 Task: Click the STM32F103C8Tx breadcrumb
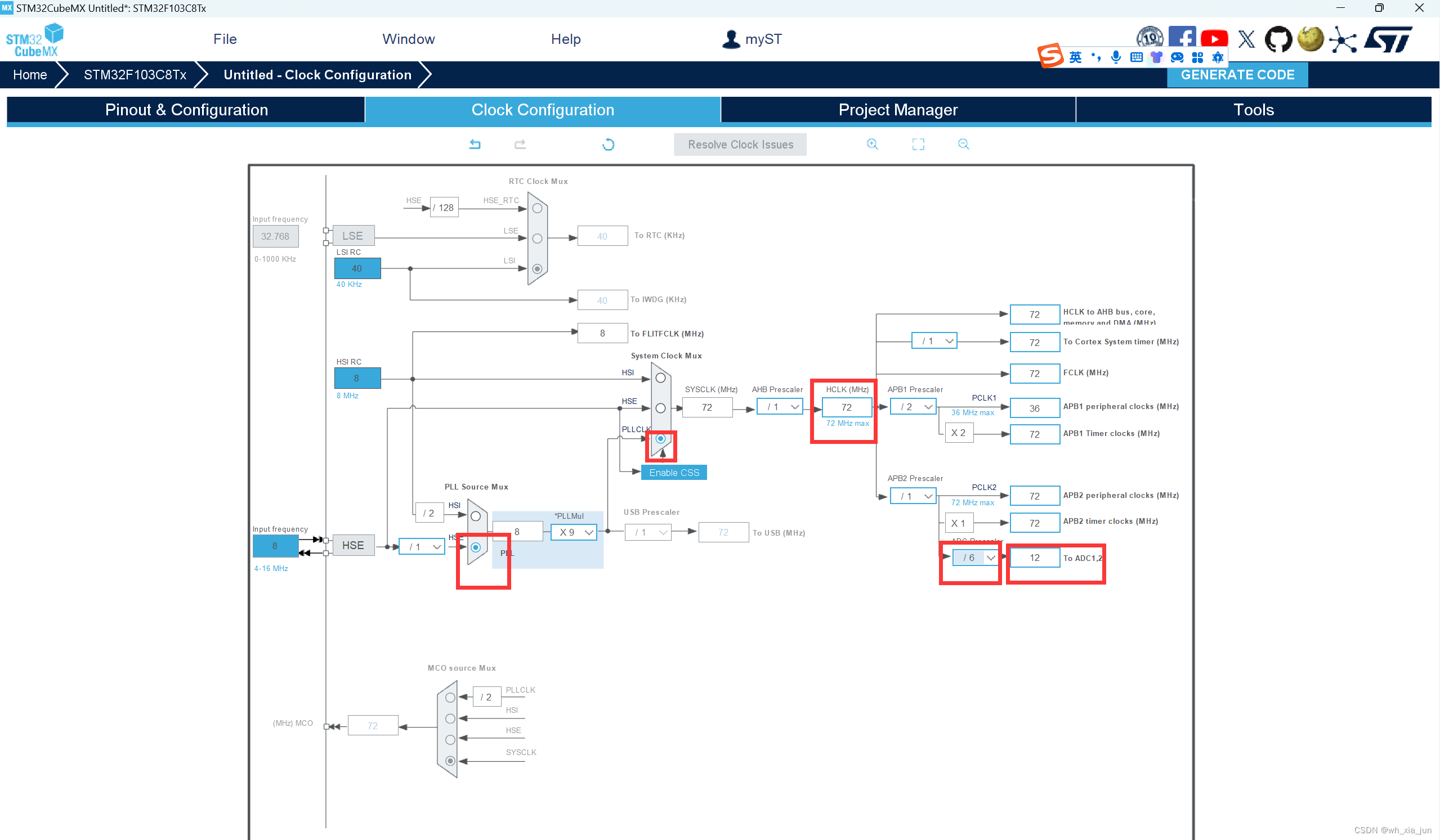(x=135, y=75)
